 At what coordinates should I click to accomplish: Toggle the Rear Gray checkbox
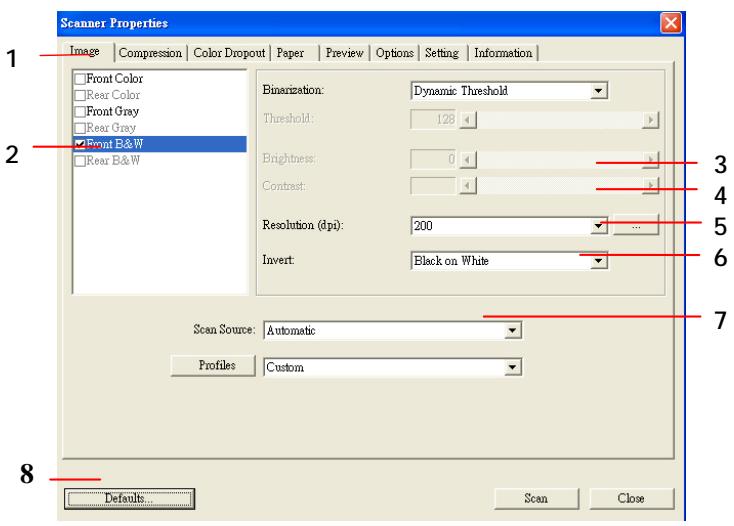(80, 128)
